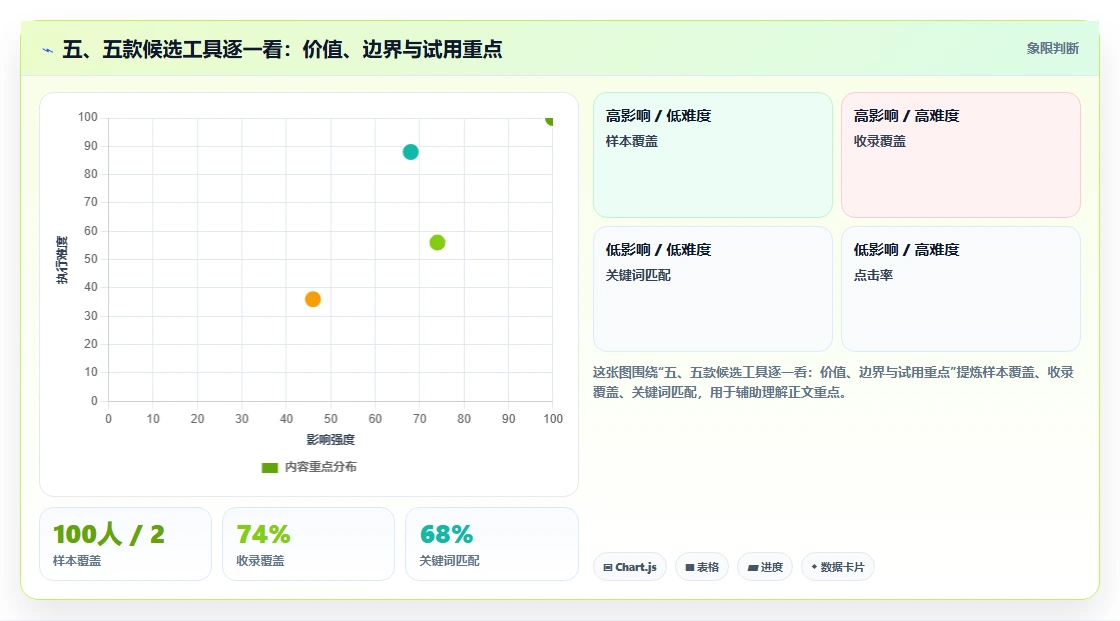Viewport: 1120px width, 621px height.
Task: Click the lightning icon beside section title
Action: pyautogui.click(x=48, y=50)
